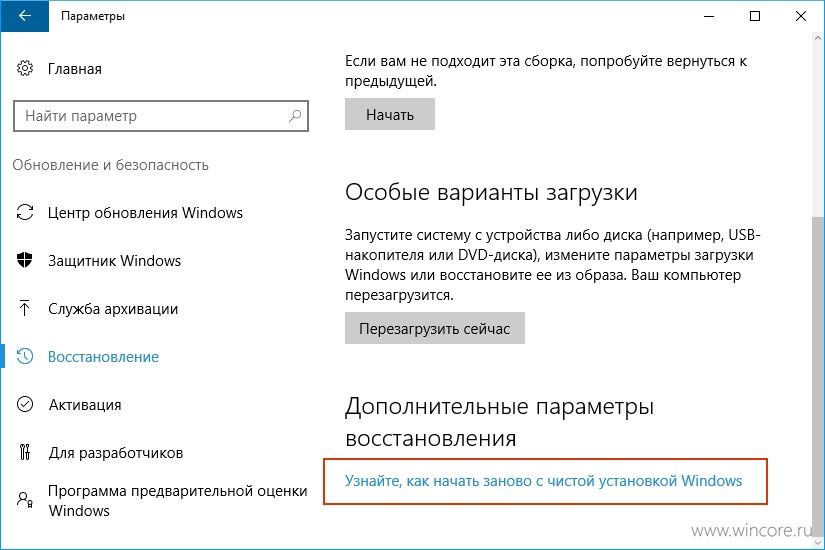Click the back arrow icon
Screen dimensions: 825x550
pos(25,16)
